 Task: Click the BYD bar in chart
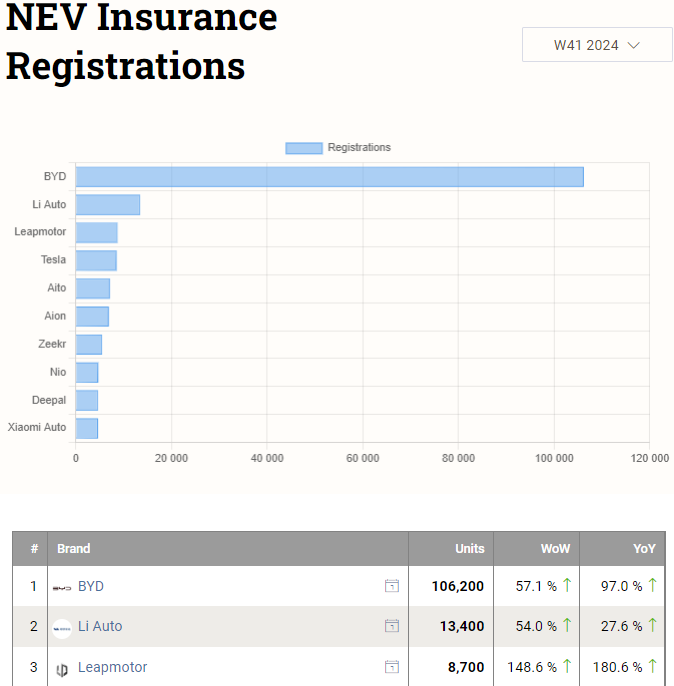(330, 177)
